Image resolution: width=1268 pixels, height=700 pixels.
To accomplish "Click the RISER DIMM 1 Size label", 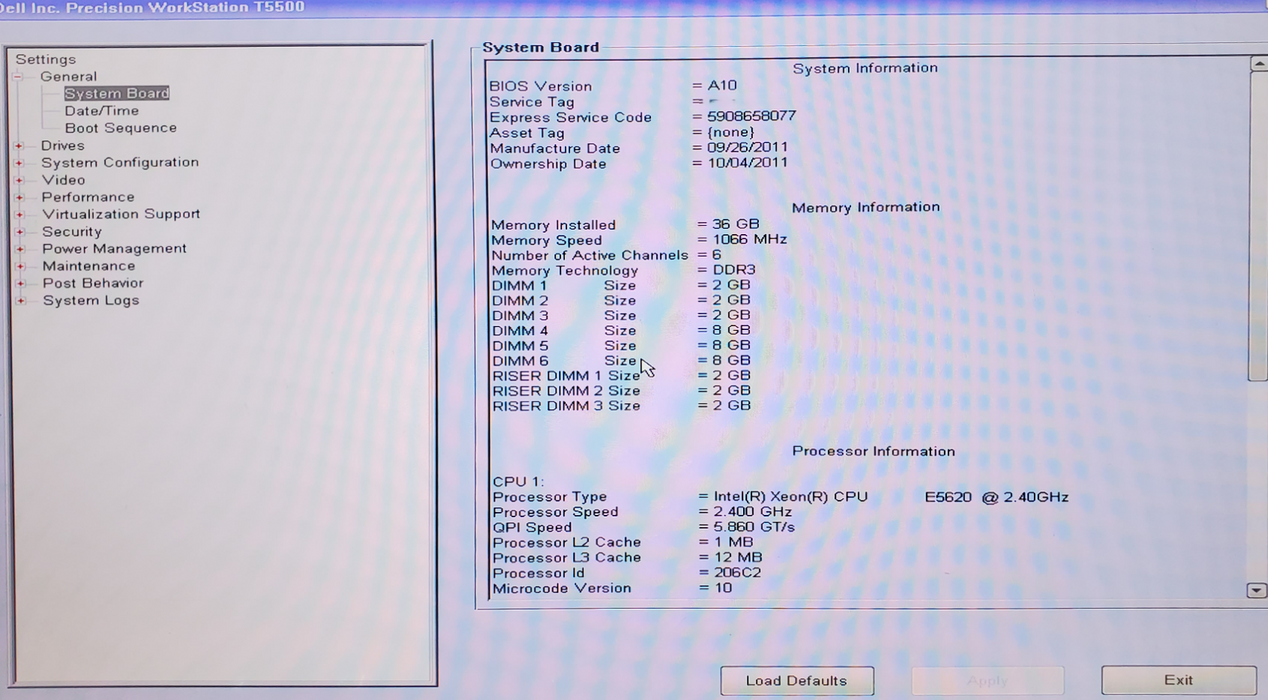I will click(x=566, y=376).
